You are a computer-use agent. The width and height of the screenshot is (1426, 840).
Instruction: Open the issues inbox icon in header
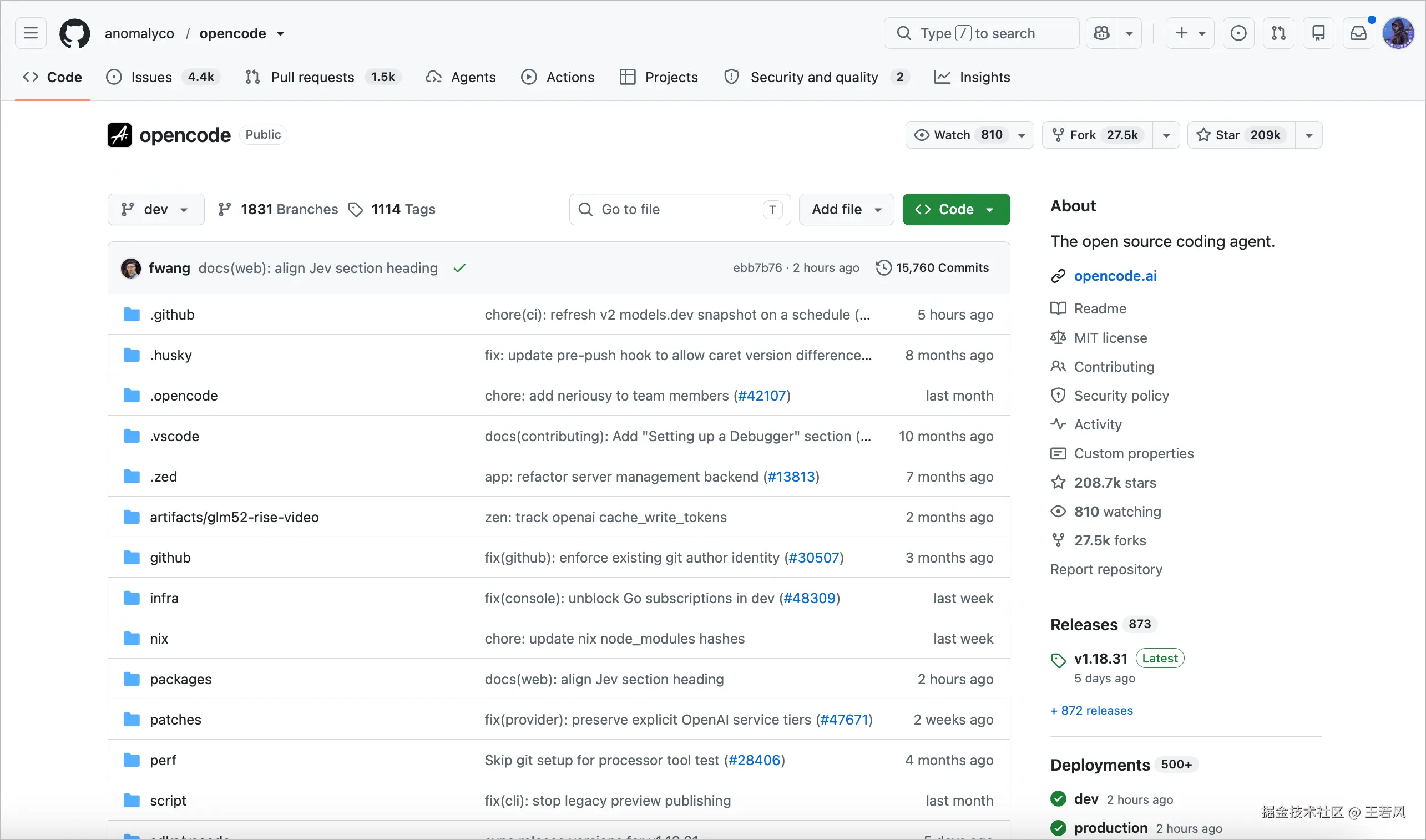[x=1238, y=33]
